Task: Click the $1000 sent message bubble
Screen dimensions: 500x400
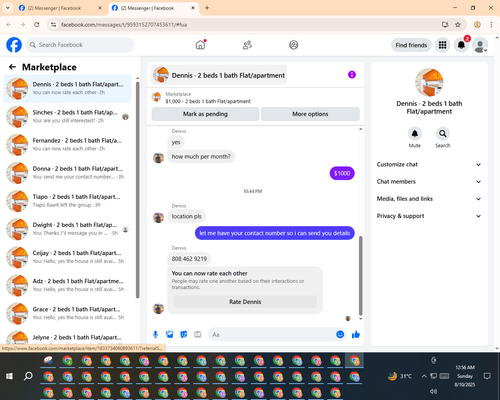Action: tap(342, 173)
